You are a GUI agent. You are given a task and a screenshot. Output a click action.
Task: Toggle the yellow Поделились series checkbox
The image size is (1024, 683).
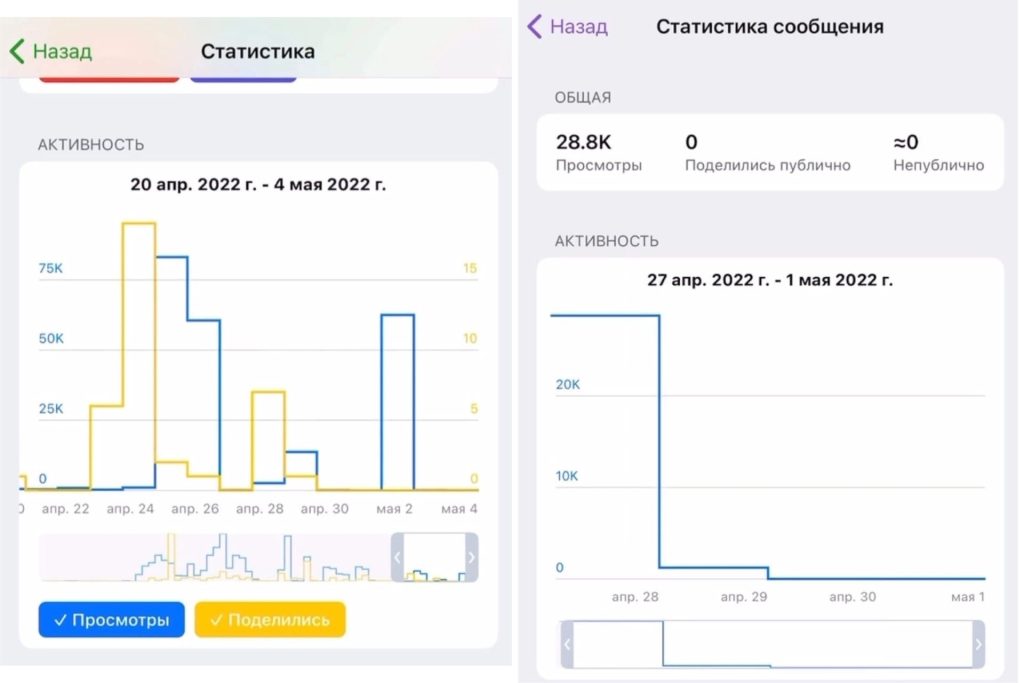click(x=269, y=620)
